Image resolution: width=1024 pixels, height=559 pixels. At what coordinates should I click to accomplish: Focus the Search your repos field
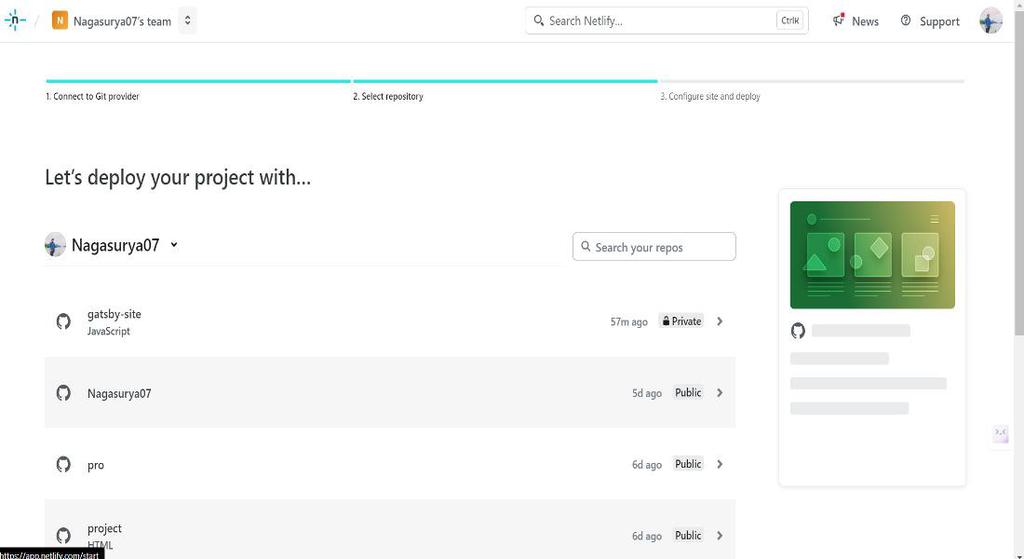pos(654,247)
